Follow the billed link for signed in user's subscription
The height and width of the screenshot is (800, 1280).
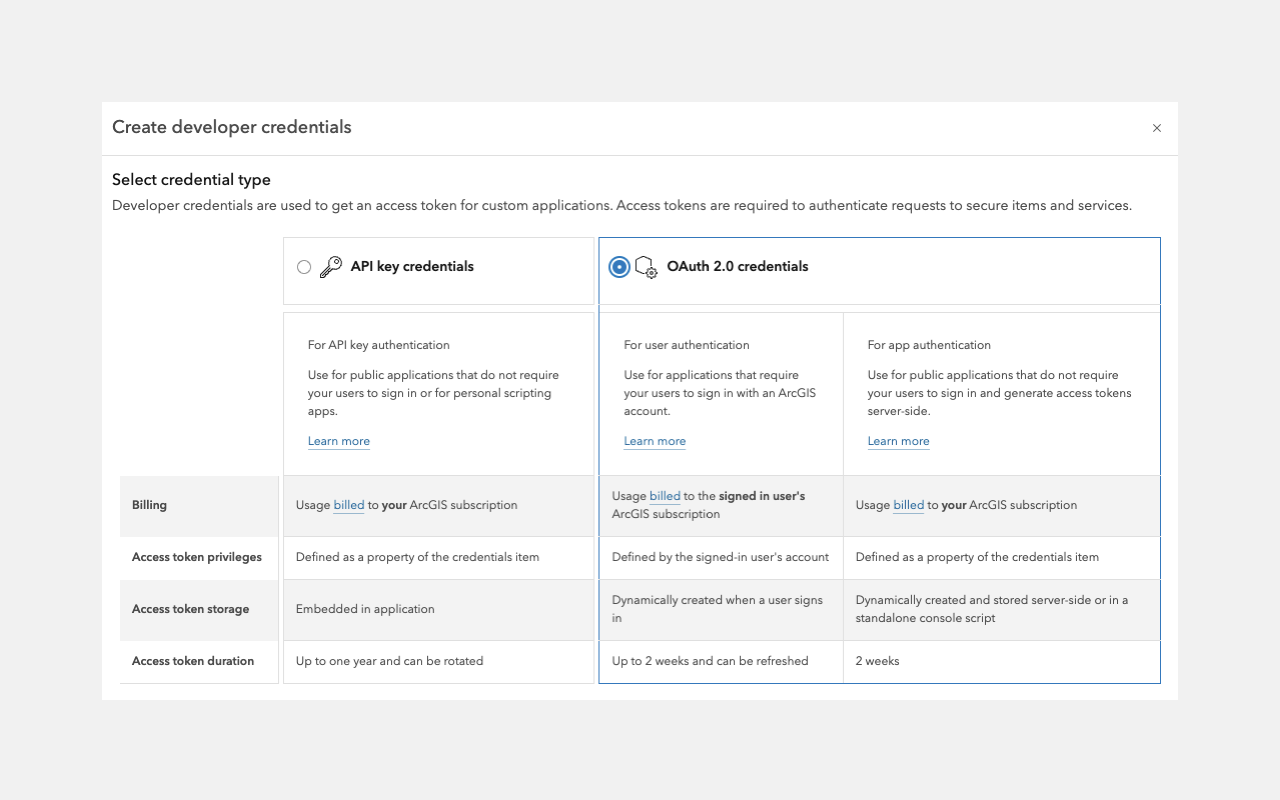point(665,496)
